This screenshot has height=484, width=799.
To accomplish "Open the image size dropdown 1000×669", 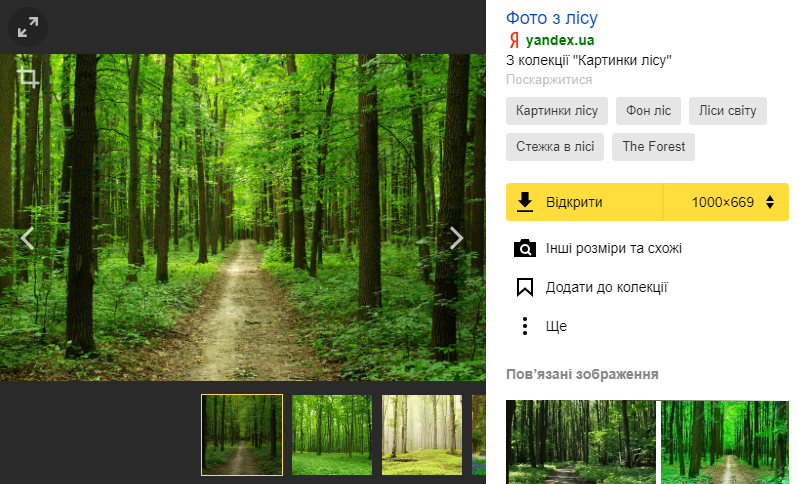I will (x=726, y=202).
